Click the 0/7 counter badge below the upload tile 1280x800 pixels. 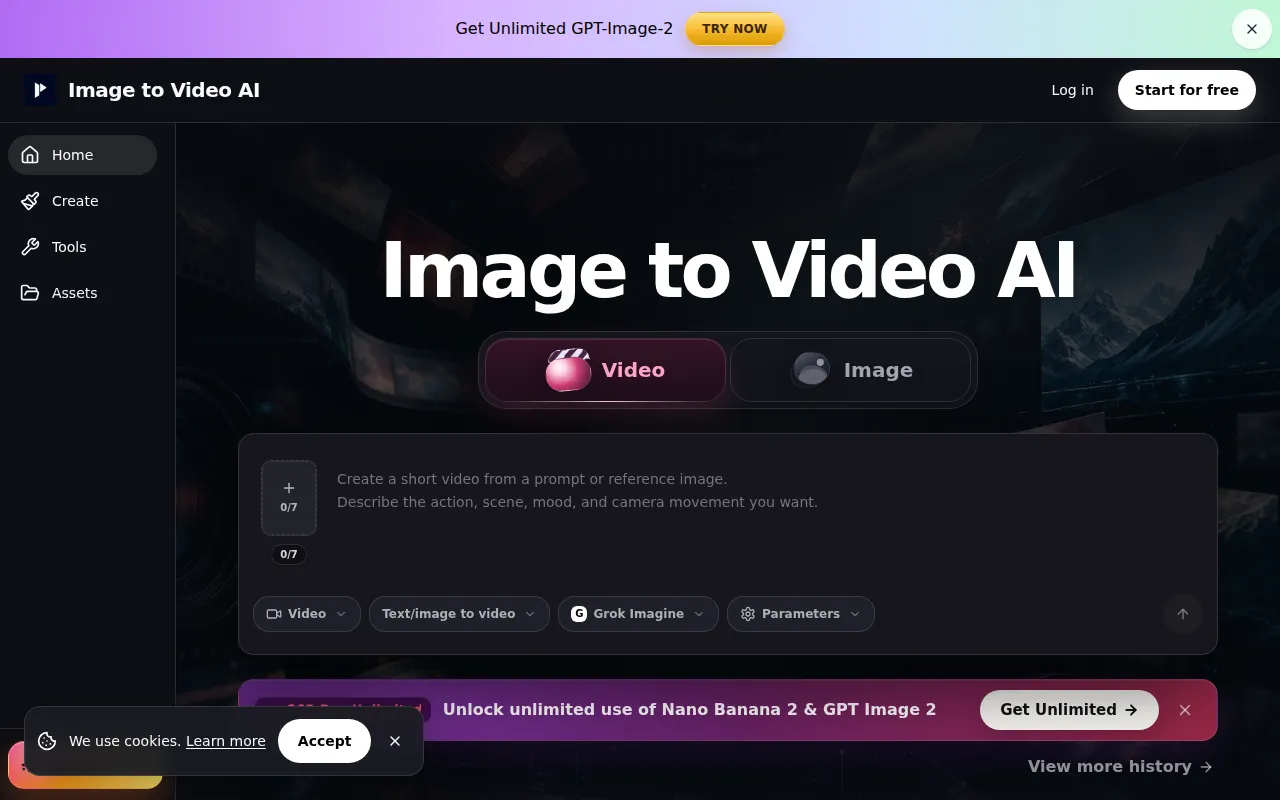coord(289,554)
